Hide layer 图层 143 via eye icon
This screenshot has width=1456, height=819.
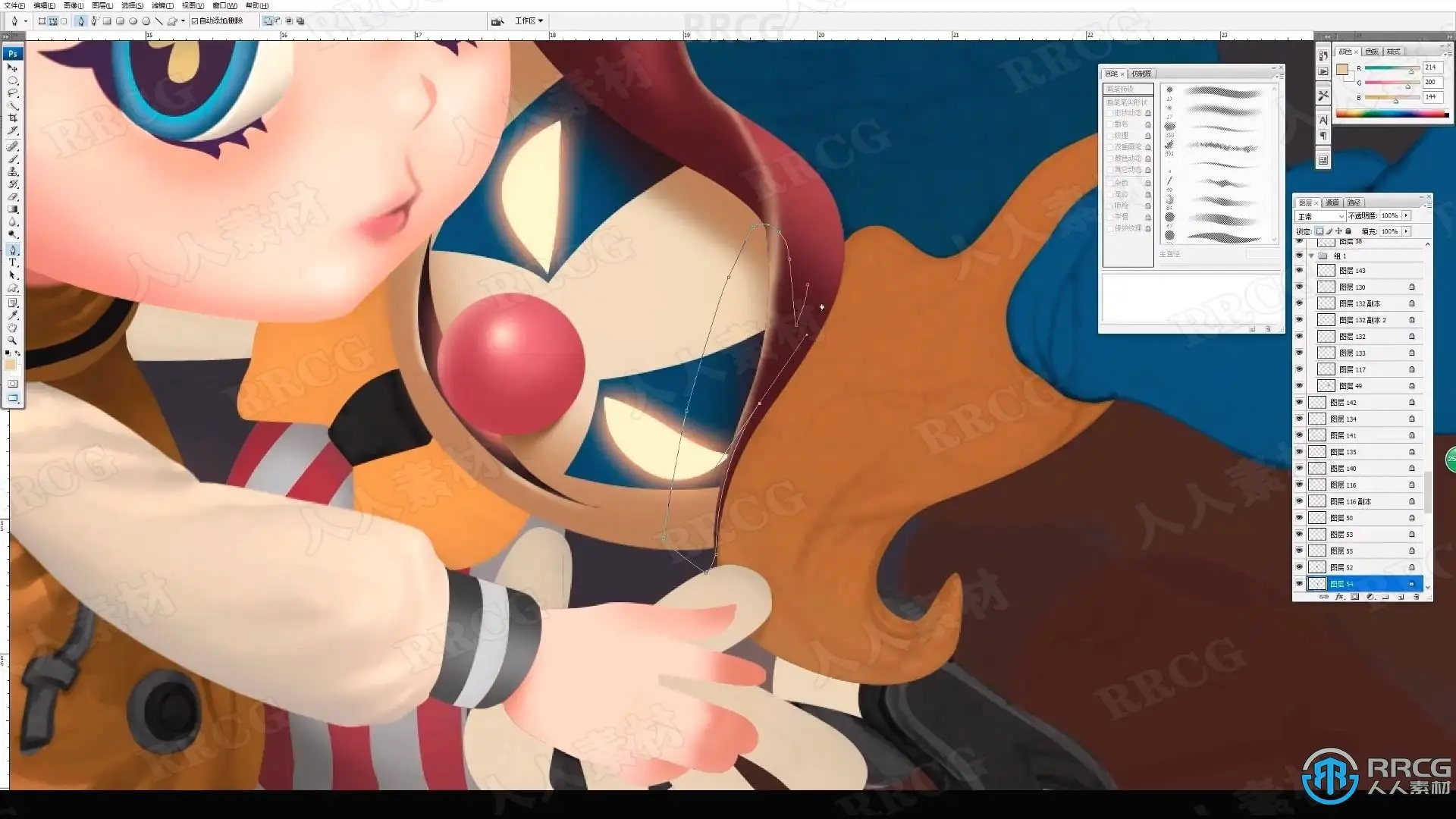click(x=1299, y=271)
